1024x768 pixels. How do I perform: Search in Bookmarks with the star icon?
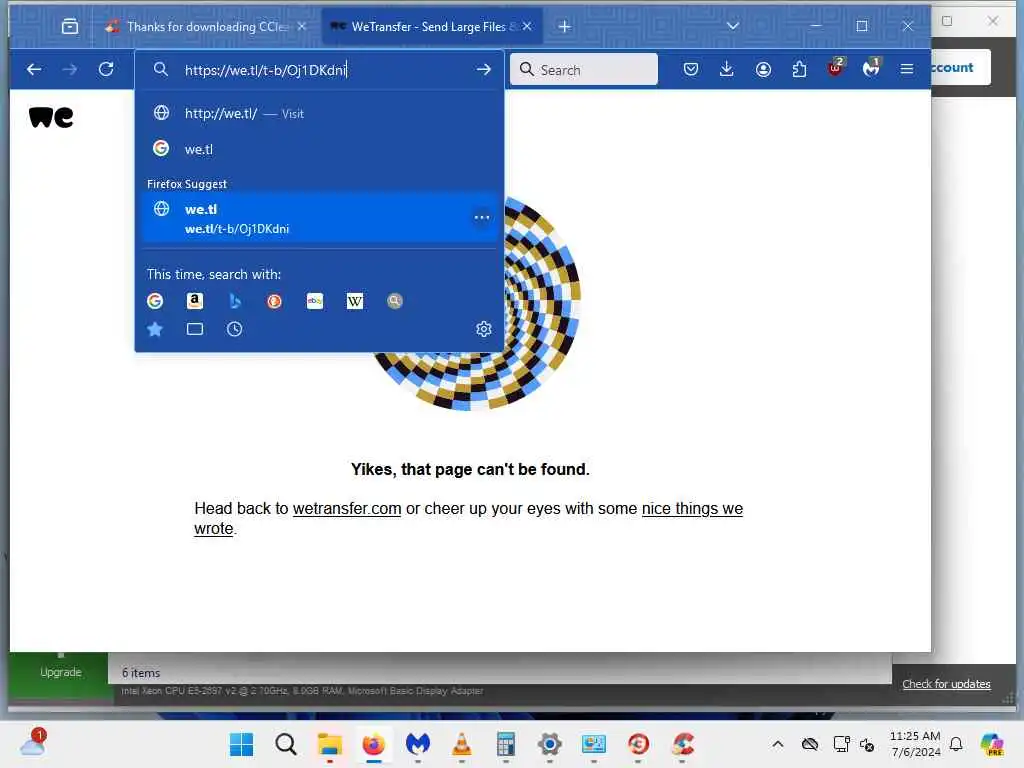tap(155, 329)
